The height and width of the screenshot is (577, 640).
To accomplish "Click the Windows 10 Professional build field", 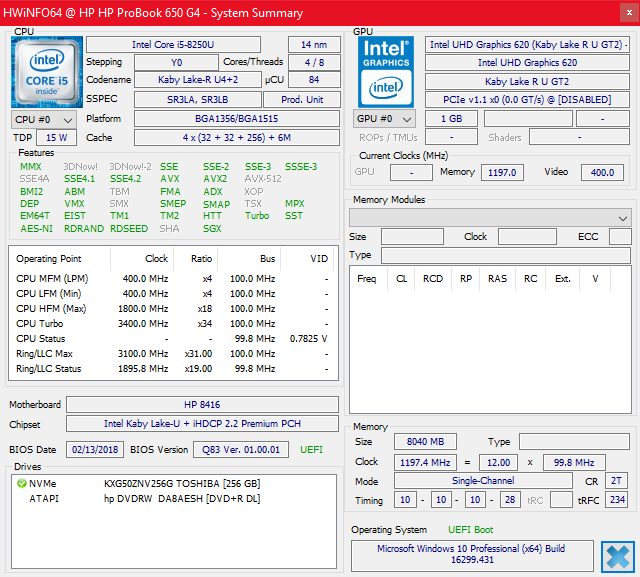I will [x=472, y=554].
